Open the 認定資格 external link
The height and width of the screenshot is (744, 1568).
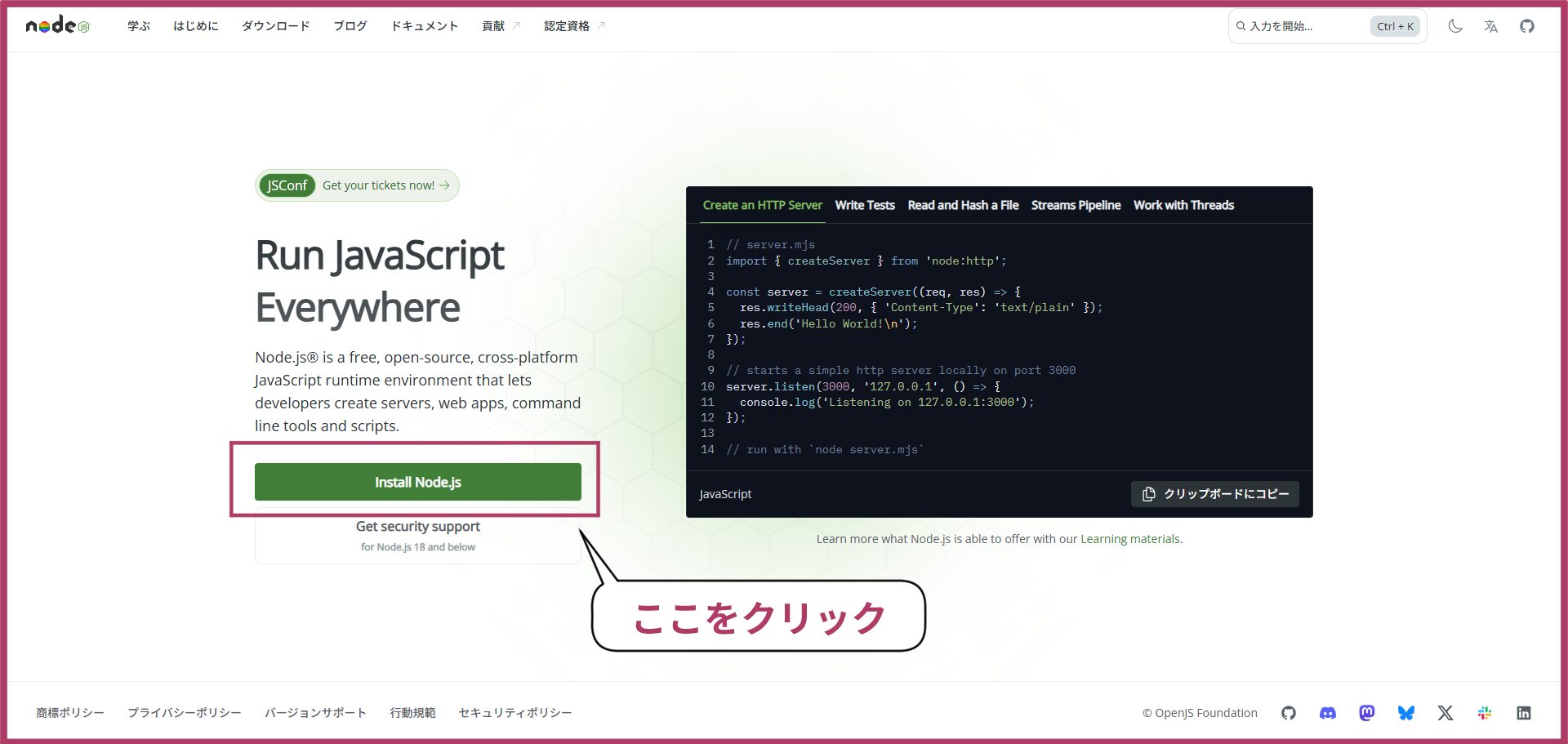(x=575, y=26)
